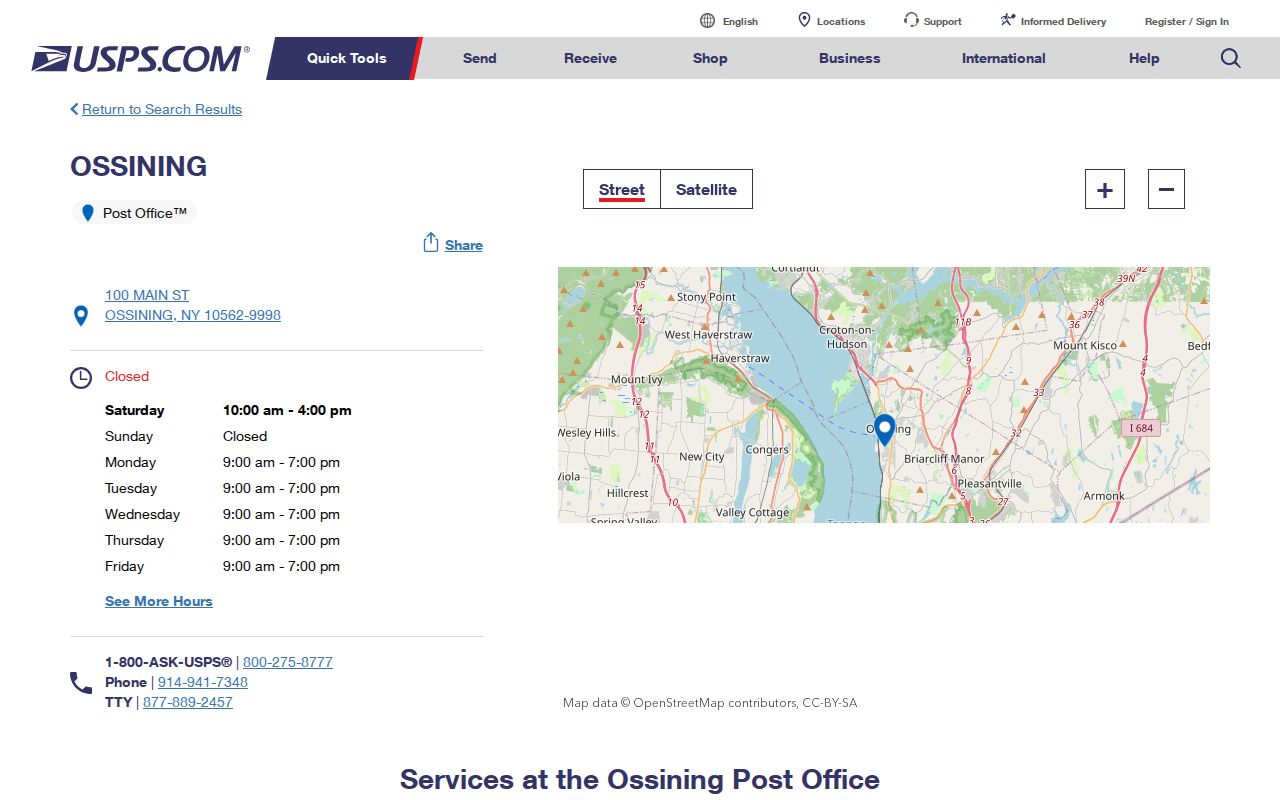Zoom in the map with plus button
Image resolution: width=1280 pixels, height=800 pixels.
1105,189
